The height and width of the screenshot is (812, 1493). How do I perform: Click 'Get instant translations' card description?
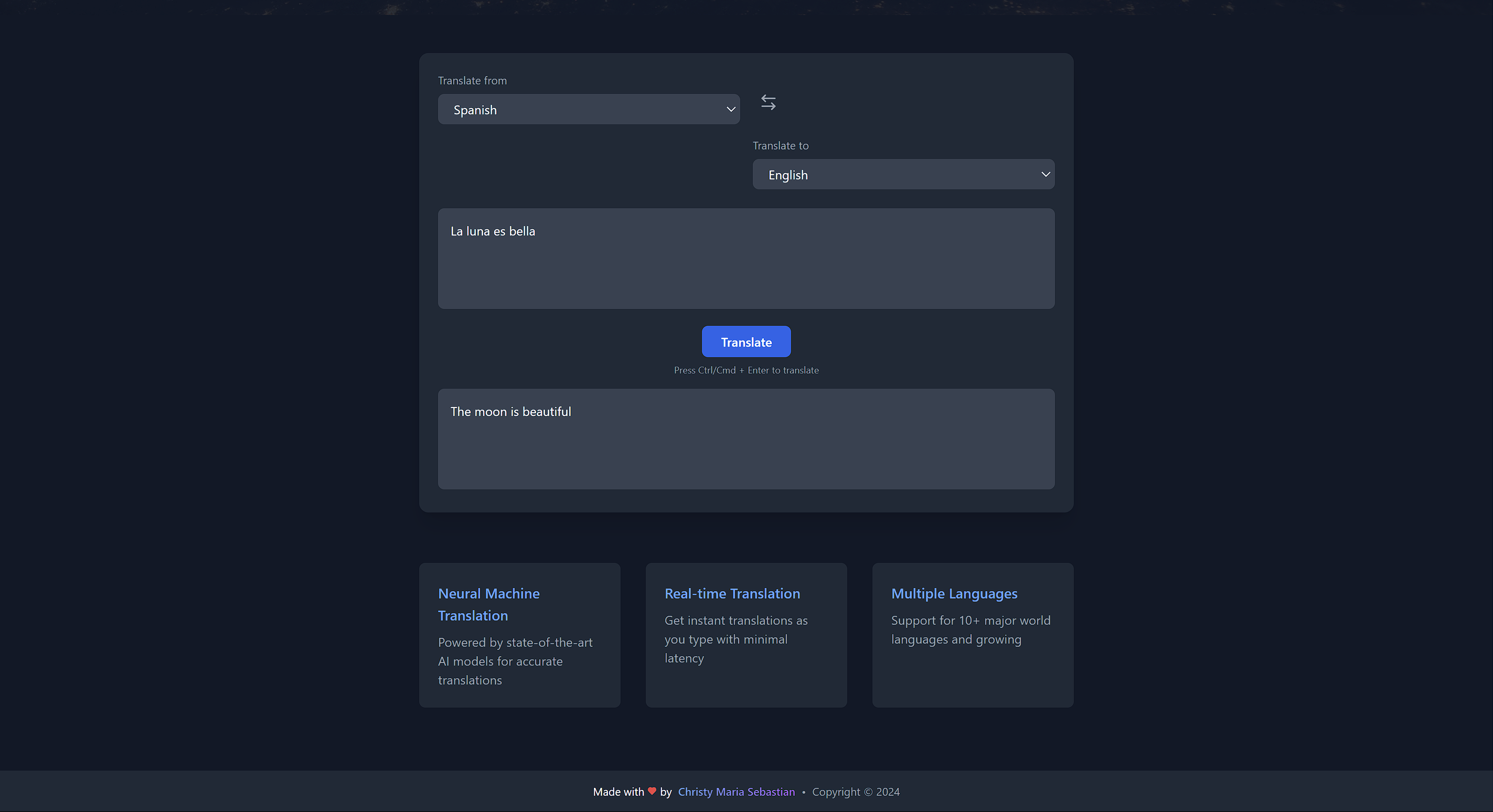(735, 639)
